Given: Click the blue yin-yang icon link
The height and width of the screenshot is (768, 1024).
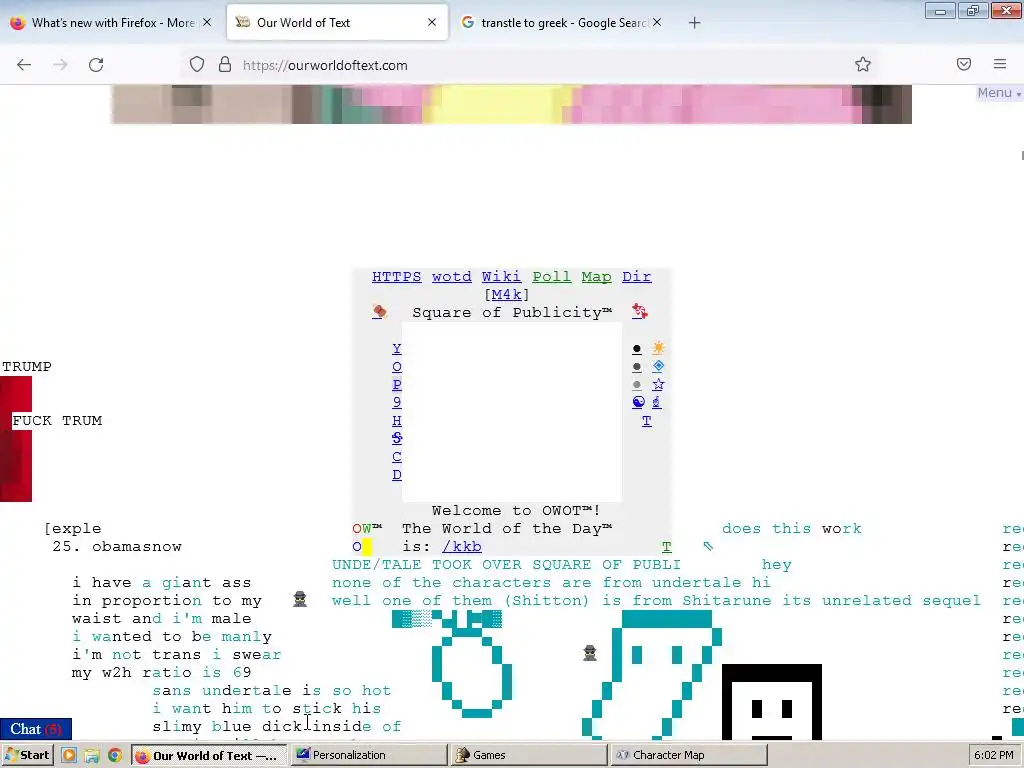Looking at the screenshot, I should tap(639, 402).
